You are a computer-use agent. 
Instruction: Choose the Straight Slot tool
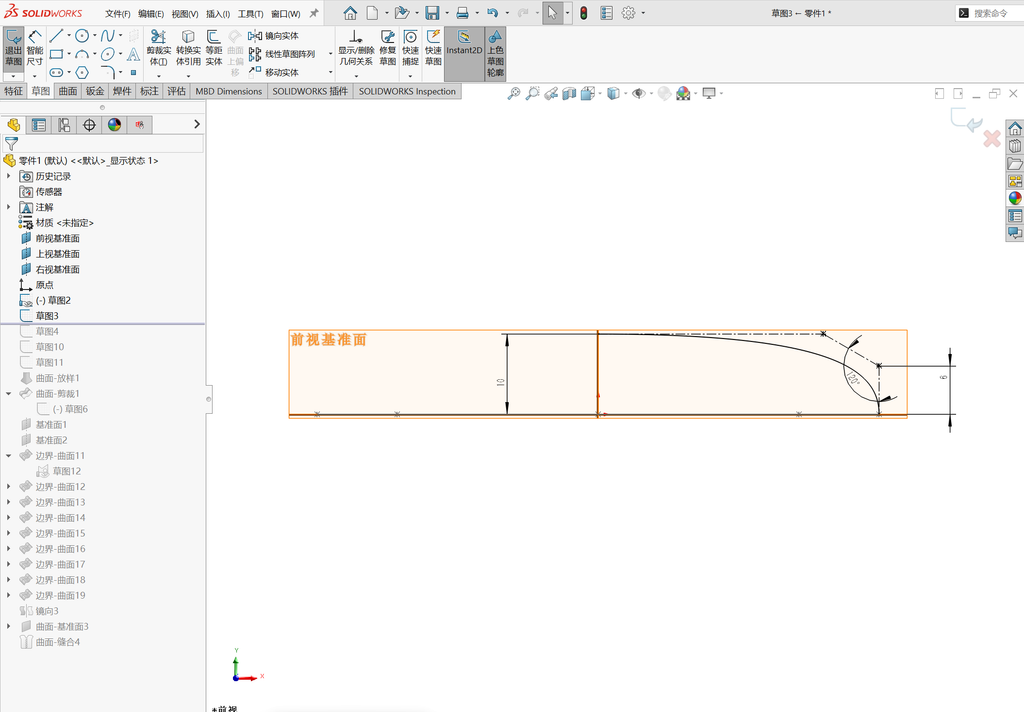pos(57,72)
